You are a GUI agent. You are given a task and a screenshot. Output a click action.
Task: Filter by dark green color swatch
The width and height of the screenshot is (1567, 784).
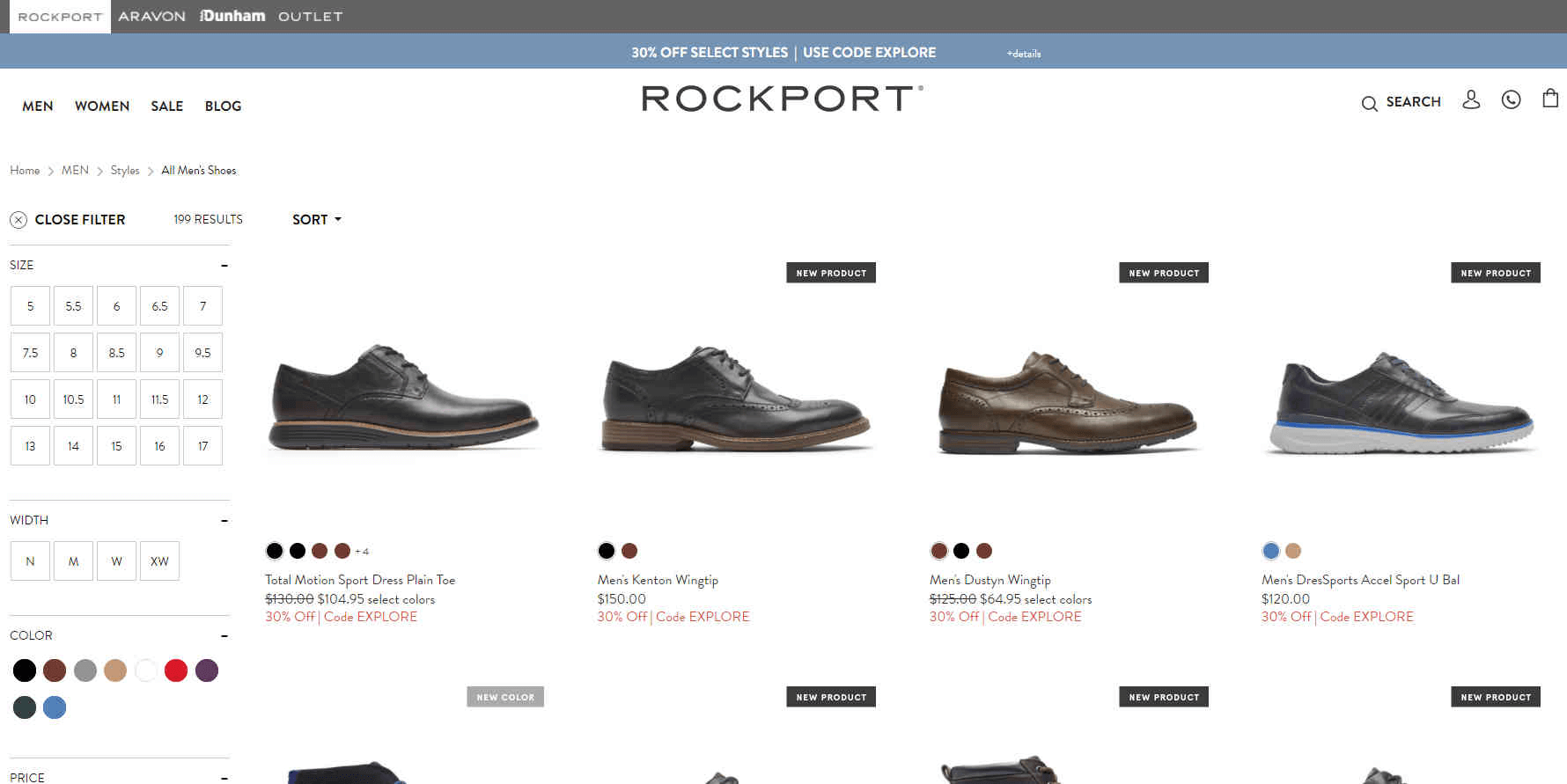pos(25,707)
